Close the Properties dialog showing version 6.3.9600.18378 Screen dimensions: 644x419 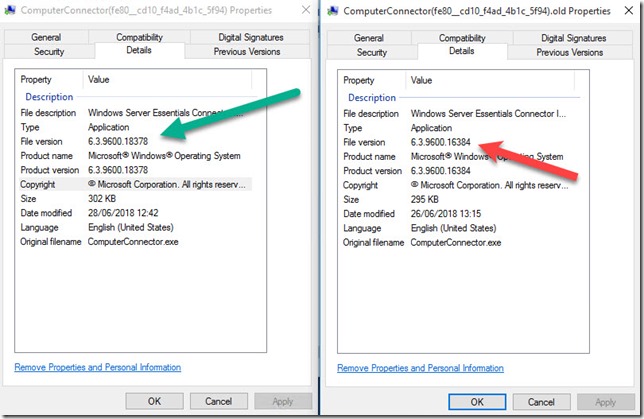[305, 11]
